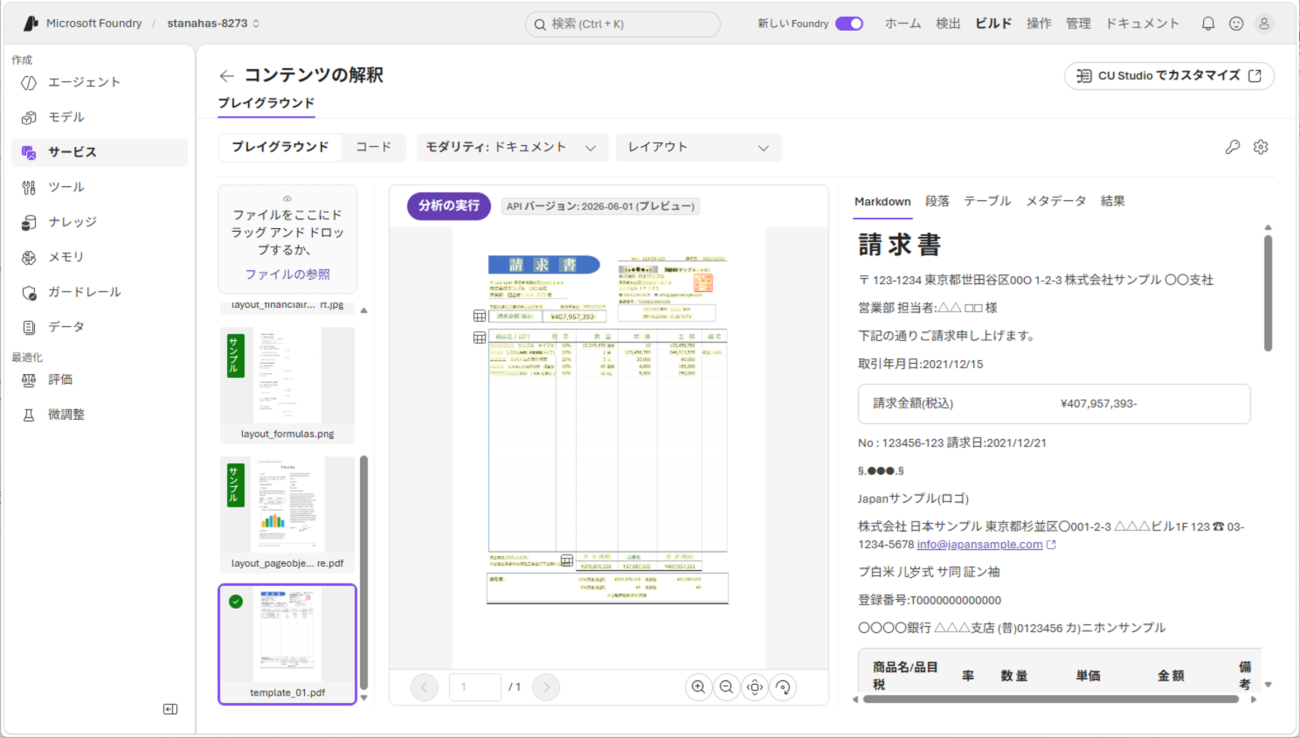The width and height of the screenshot is (1300, 738).
Task: Fit the document to the viewer
Action: [x=754, y=687]
